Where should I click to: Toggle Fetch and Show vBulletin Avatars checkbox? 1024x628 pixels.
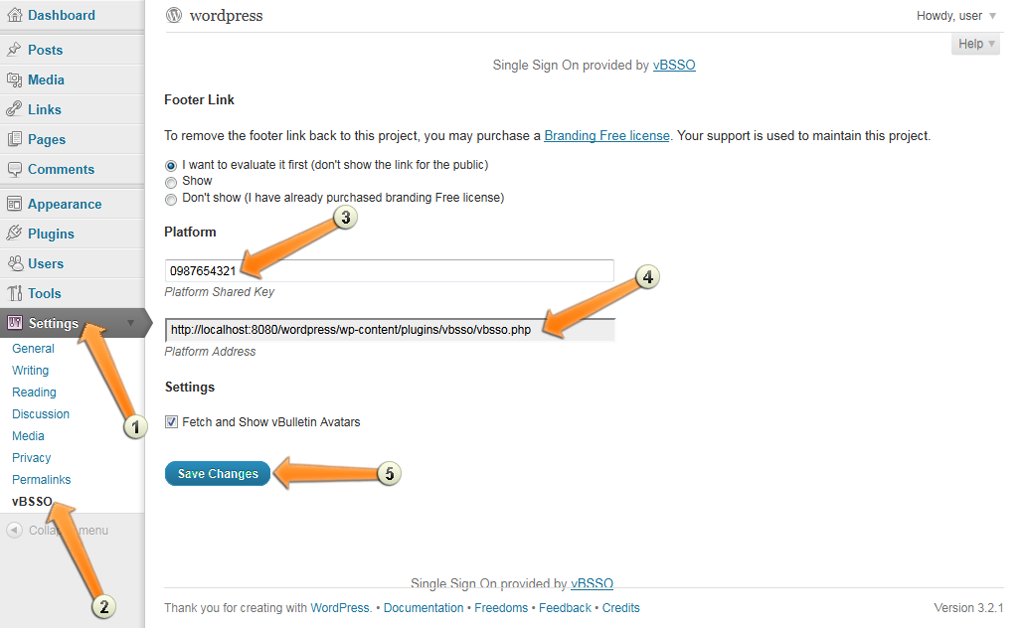pyautogui.click(x=171, y=422)
